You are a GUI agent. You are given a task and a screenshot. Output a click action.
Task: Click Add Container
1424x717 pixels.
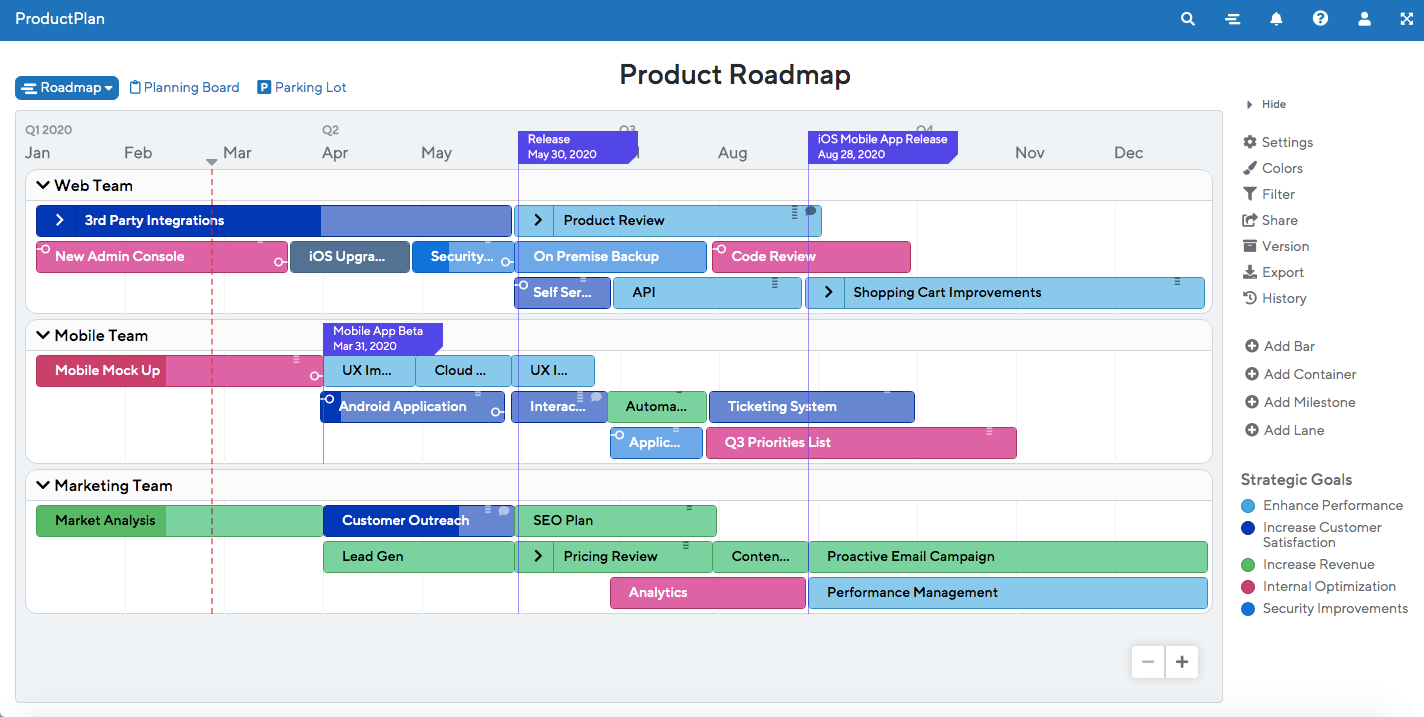click(1300, 374)
